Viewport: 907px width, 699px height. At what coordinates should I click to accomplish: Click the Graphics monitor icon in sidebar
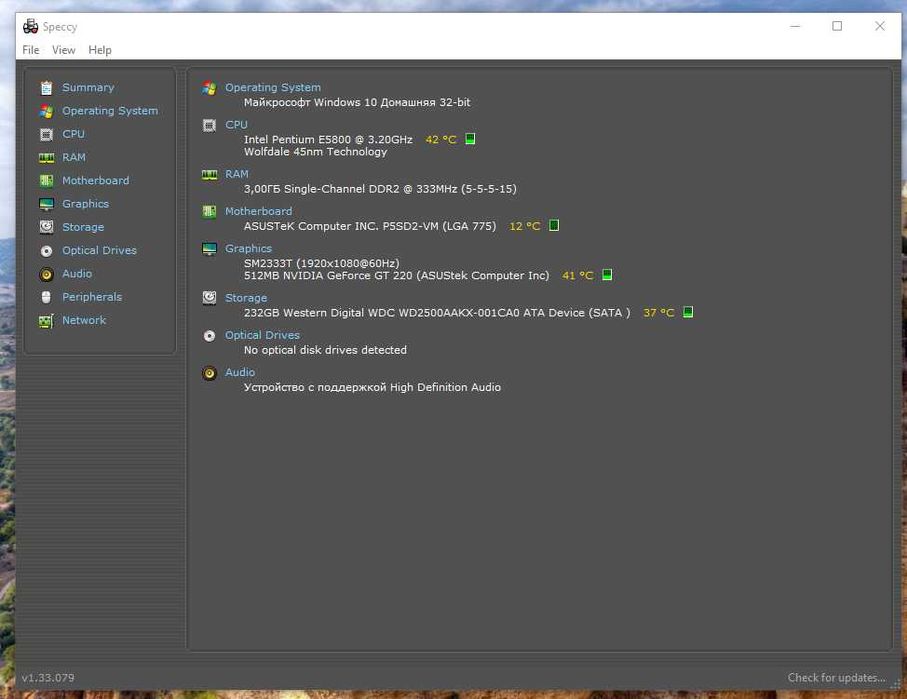pos(46,204)
